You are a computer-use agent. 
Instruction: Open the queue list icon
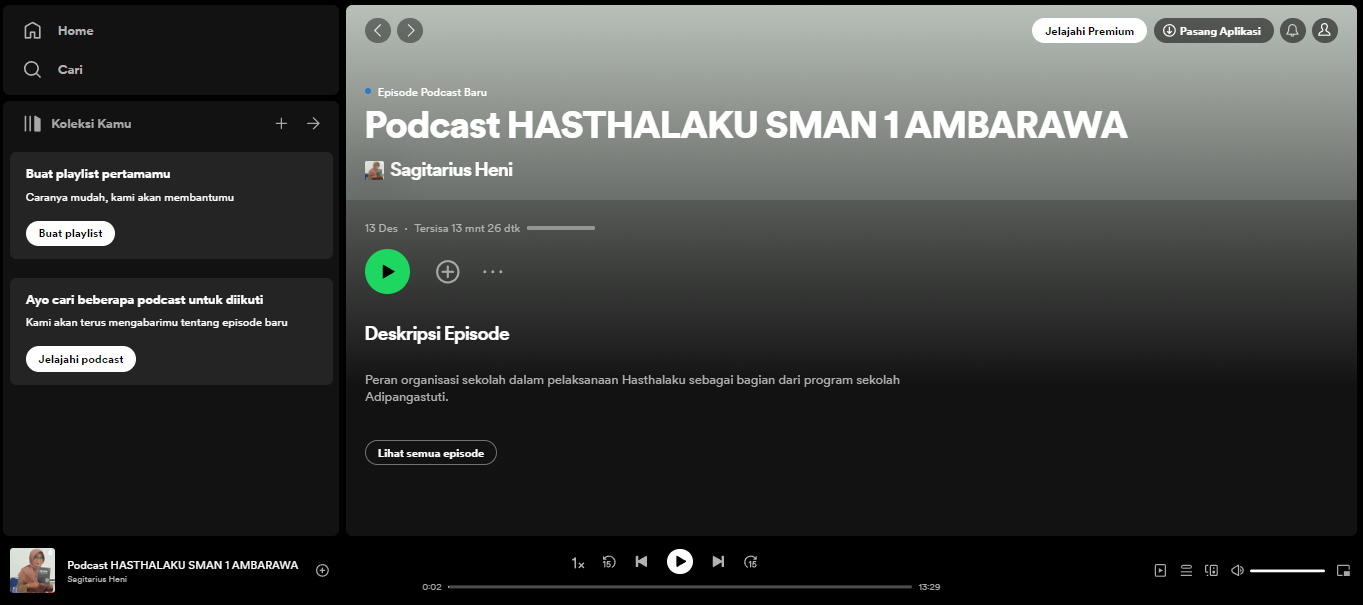tap(1186, 570)
